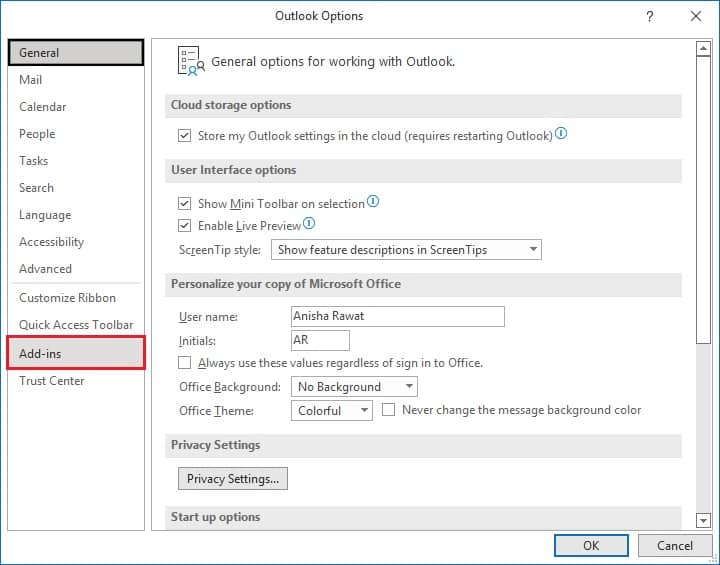Screen dimensions: 720x565
Task: Close the Outlook Options dialog with X
Action: click(696, 16)
